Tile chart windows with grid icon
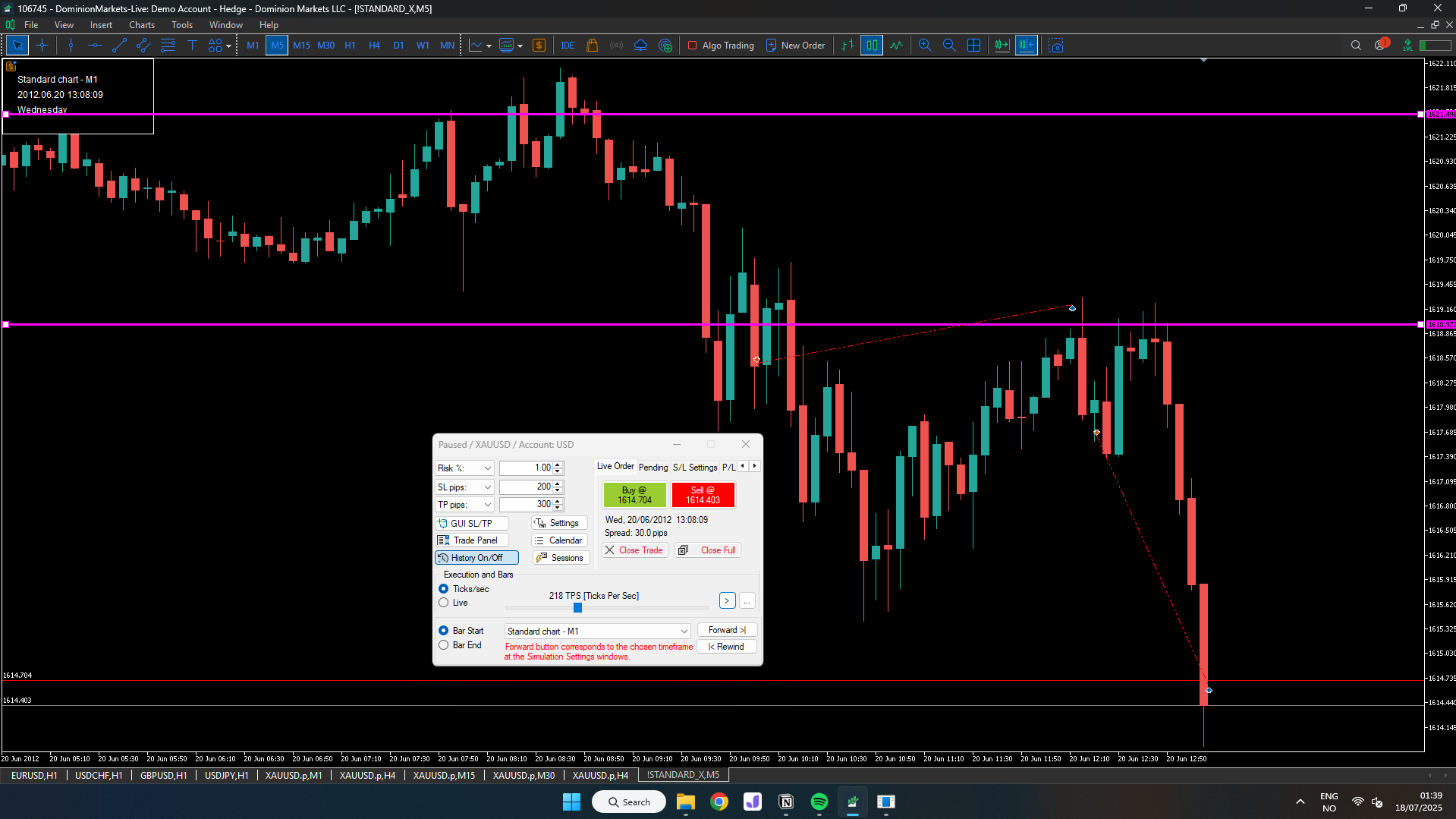This screenshot has width=1456, height=819. [x=973, y=46]
